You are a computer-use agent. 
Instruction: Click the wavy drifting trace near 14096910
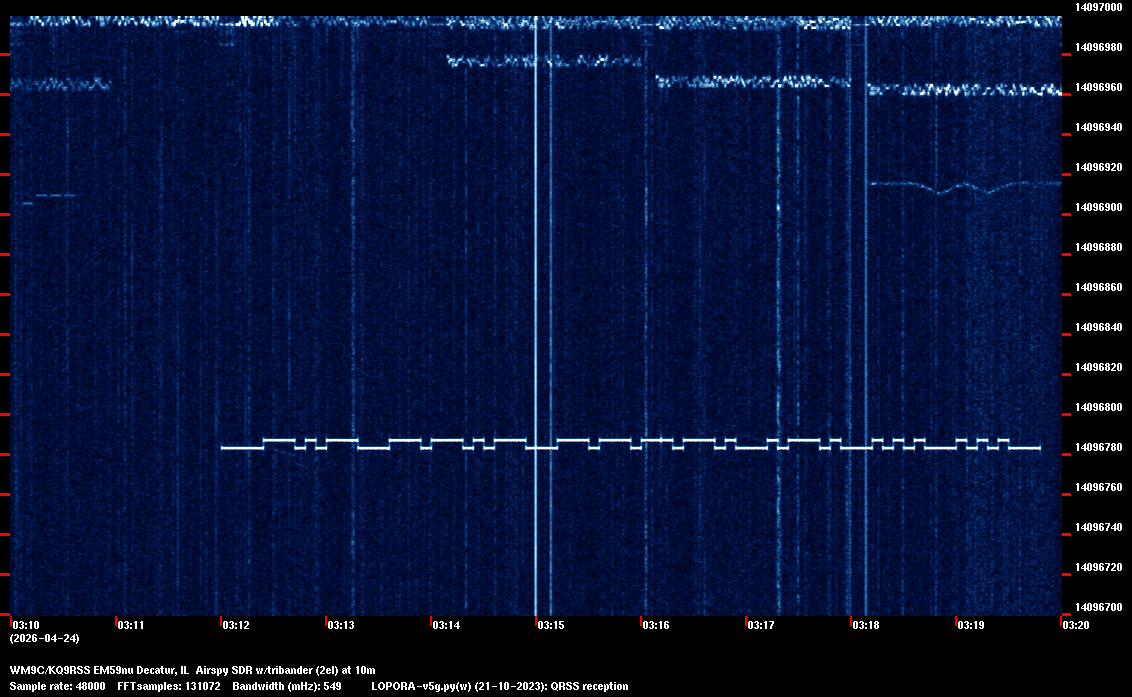tap(960, 187)
